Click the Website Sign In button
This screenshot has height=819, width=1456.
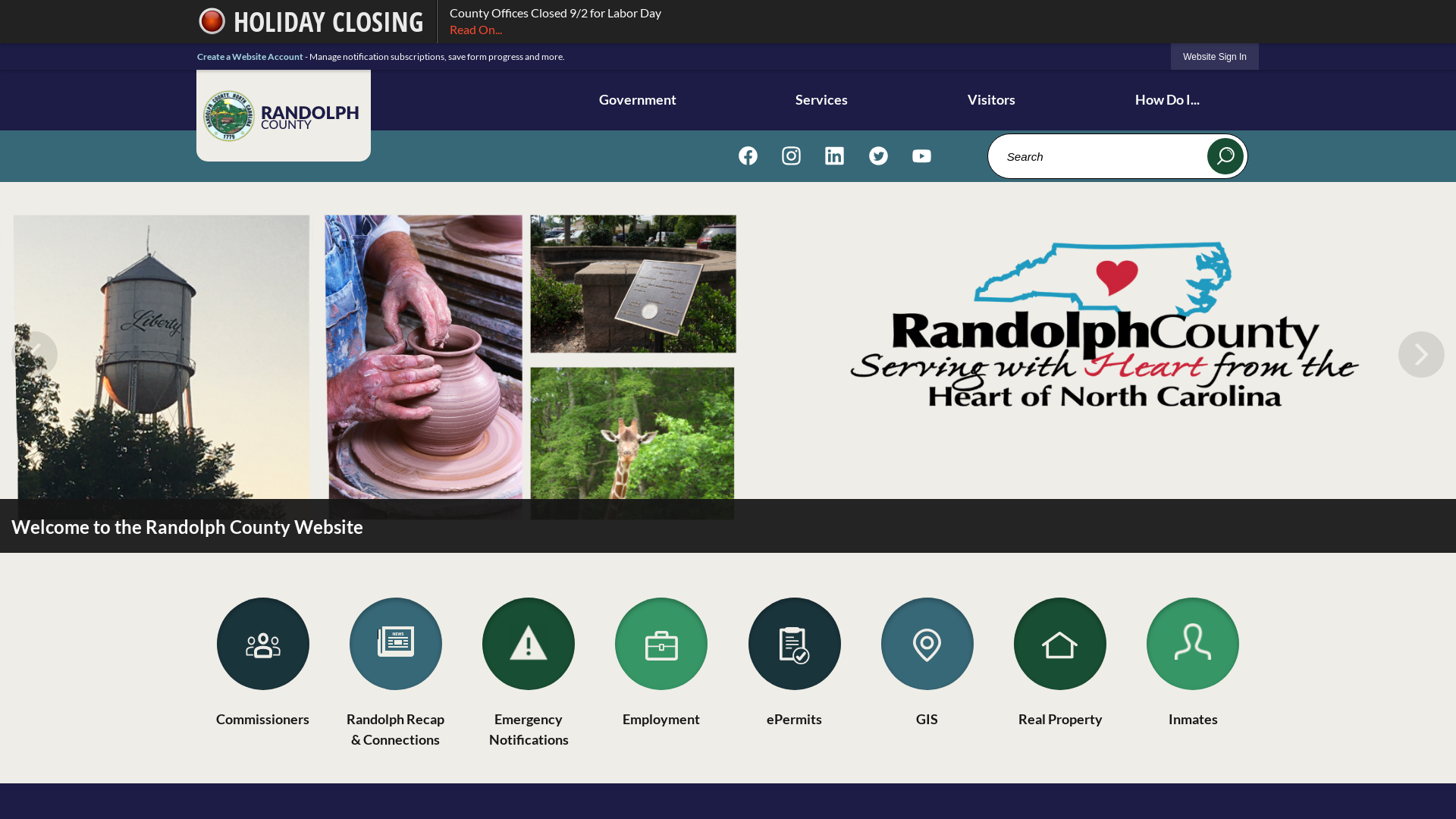point(1214,57)
